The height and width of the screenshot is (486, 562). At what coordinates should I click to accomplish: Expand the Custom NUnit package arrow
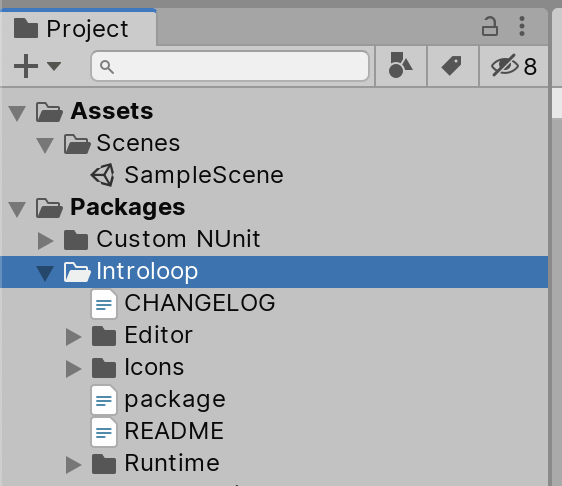click(46, 240)
